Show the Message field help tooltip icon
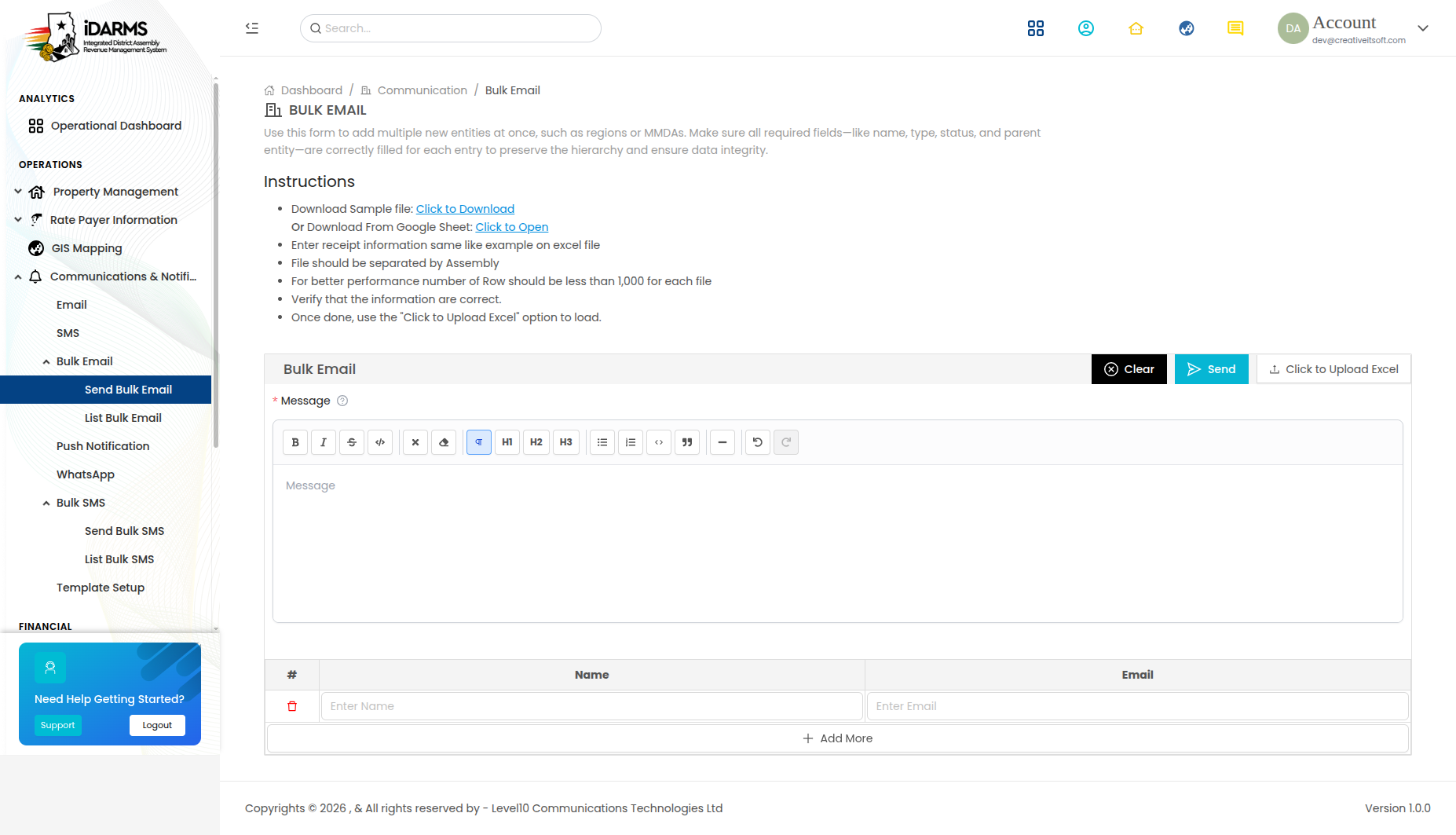The height and width of the screenshot is (835, 1456). coord(342,401)
